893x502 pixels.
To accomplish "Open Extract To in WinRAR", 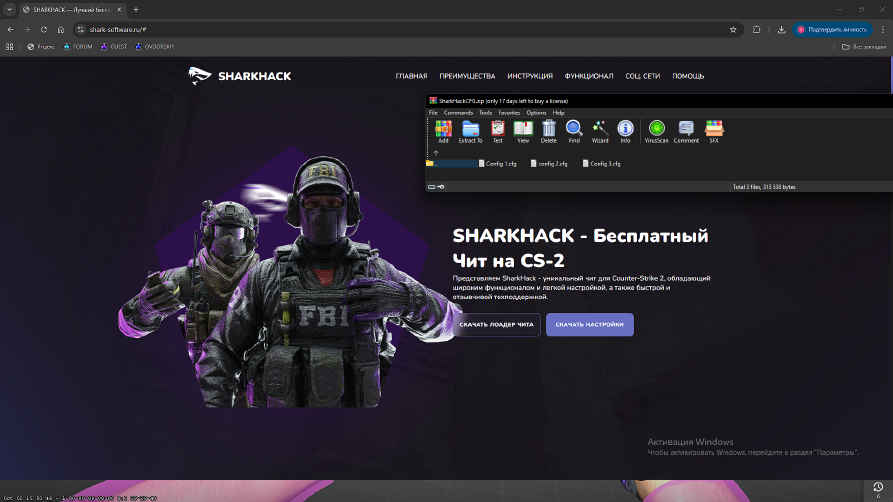I will tap(471, 131).
